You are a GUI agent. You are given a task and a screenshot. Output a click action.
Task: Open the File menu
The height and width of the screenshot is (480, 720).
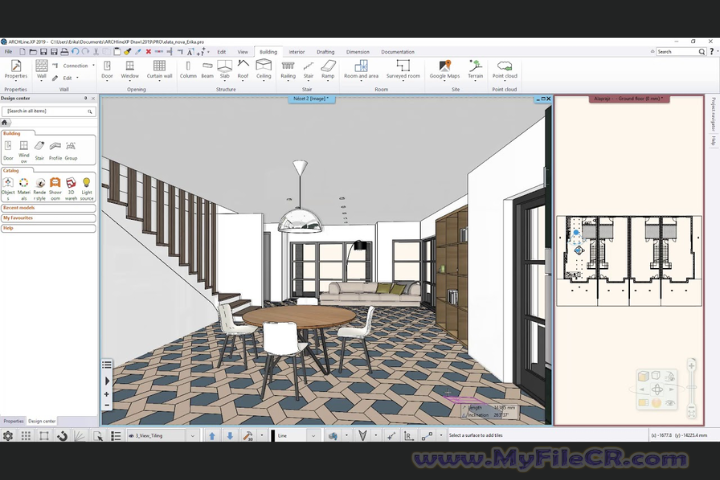pyautogui.click(x=8, y=51)
